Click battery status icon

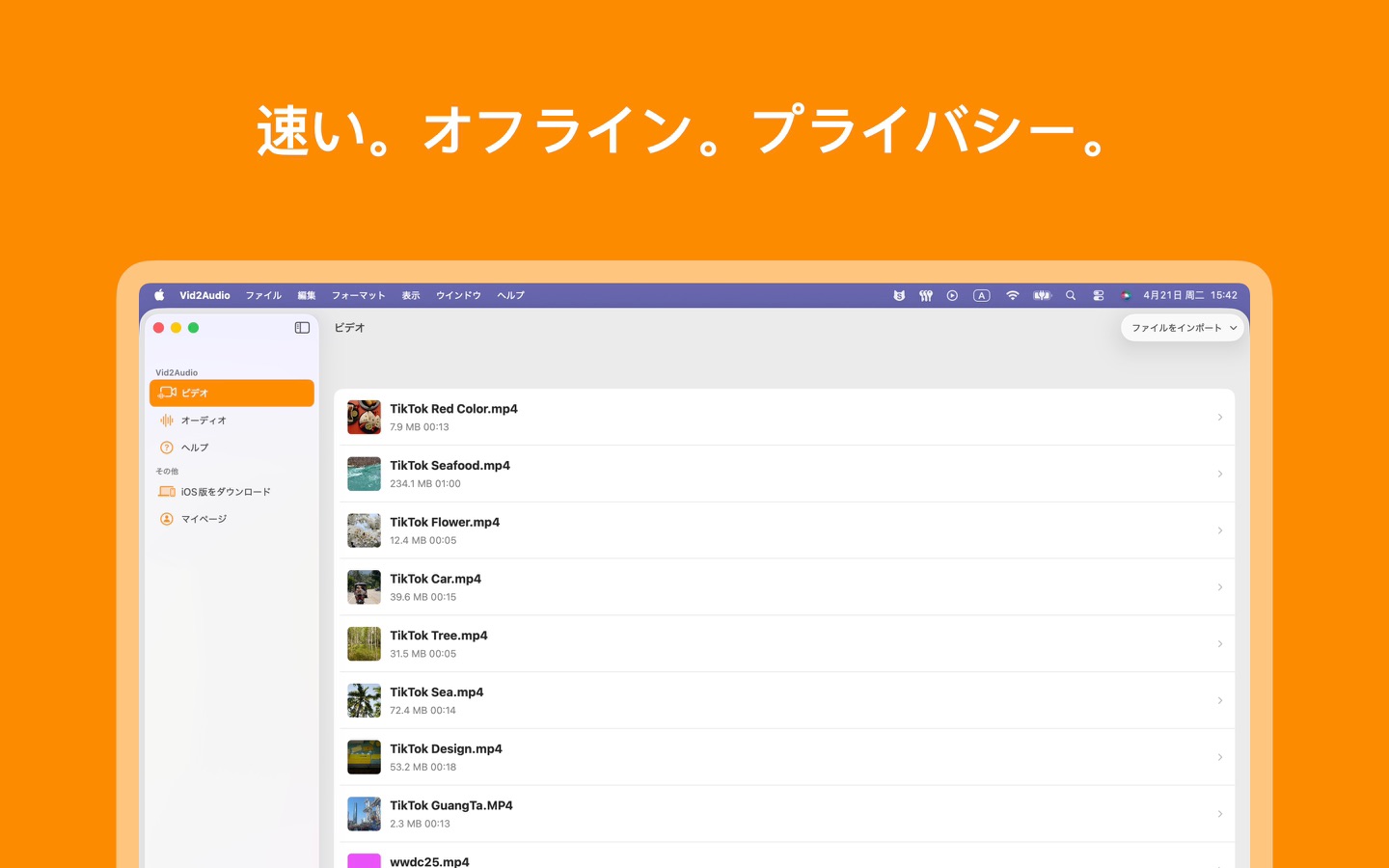click(x=1042, y=296)
